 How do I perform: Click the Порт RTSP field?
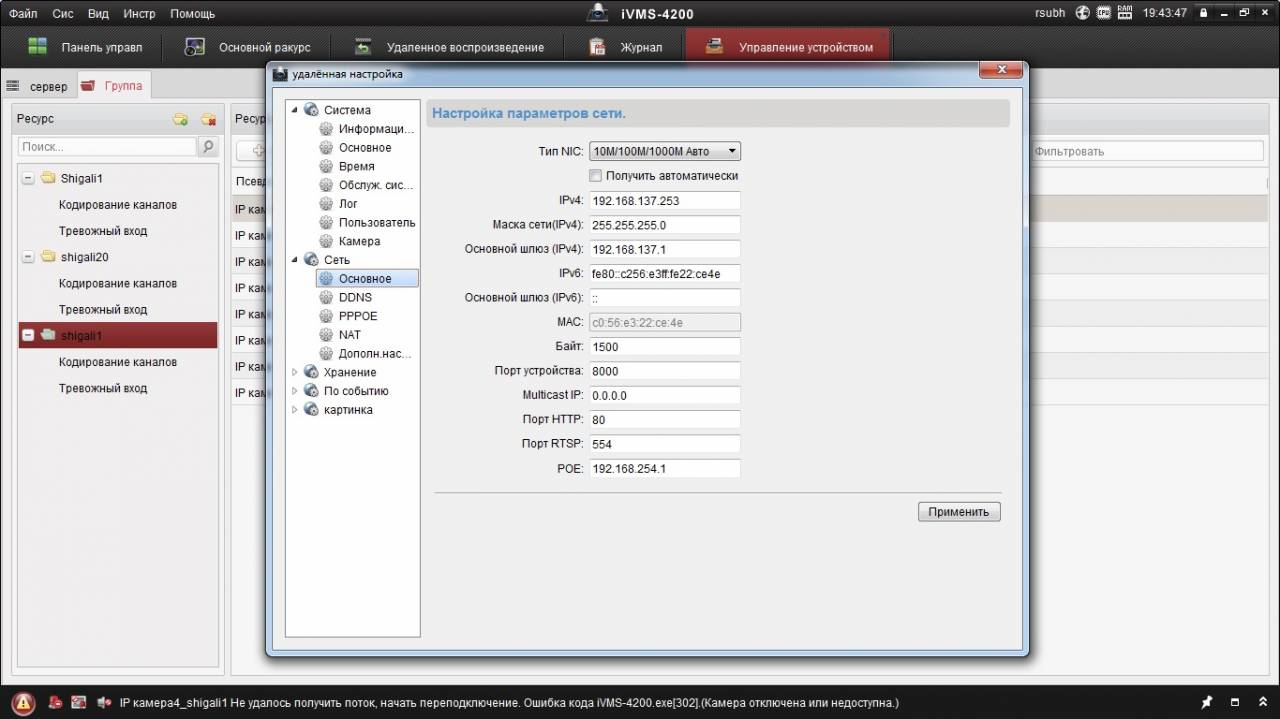[x=664, y=444]
